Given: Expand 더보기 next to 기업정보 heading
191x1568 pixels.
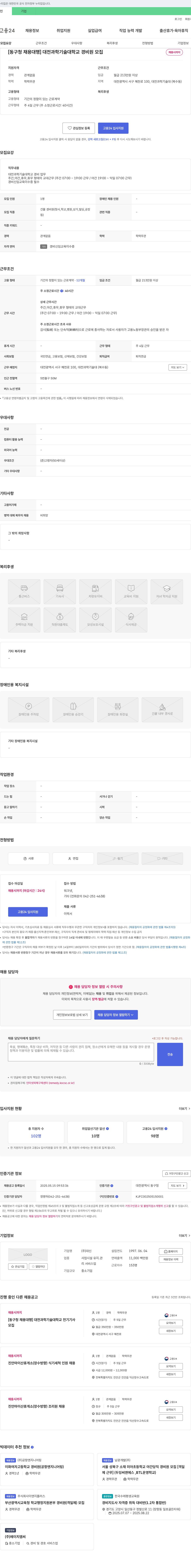Looking at the screenshot, I should (184, 1236).
